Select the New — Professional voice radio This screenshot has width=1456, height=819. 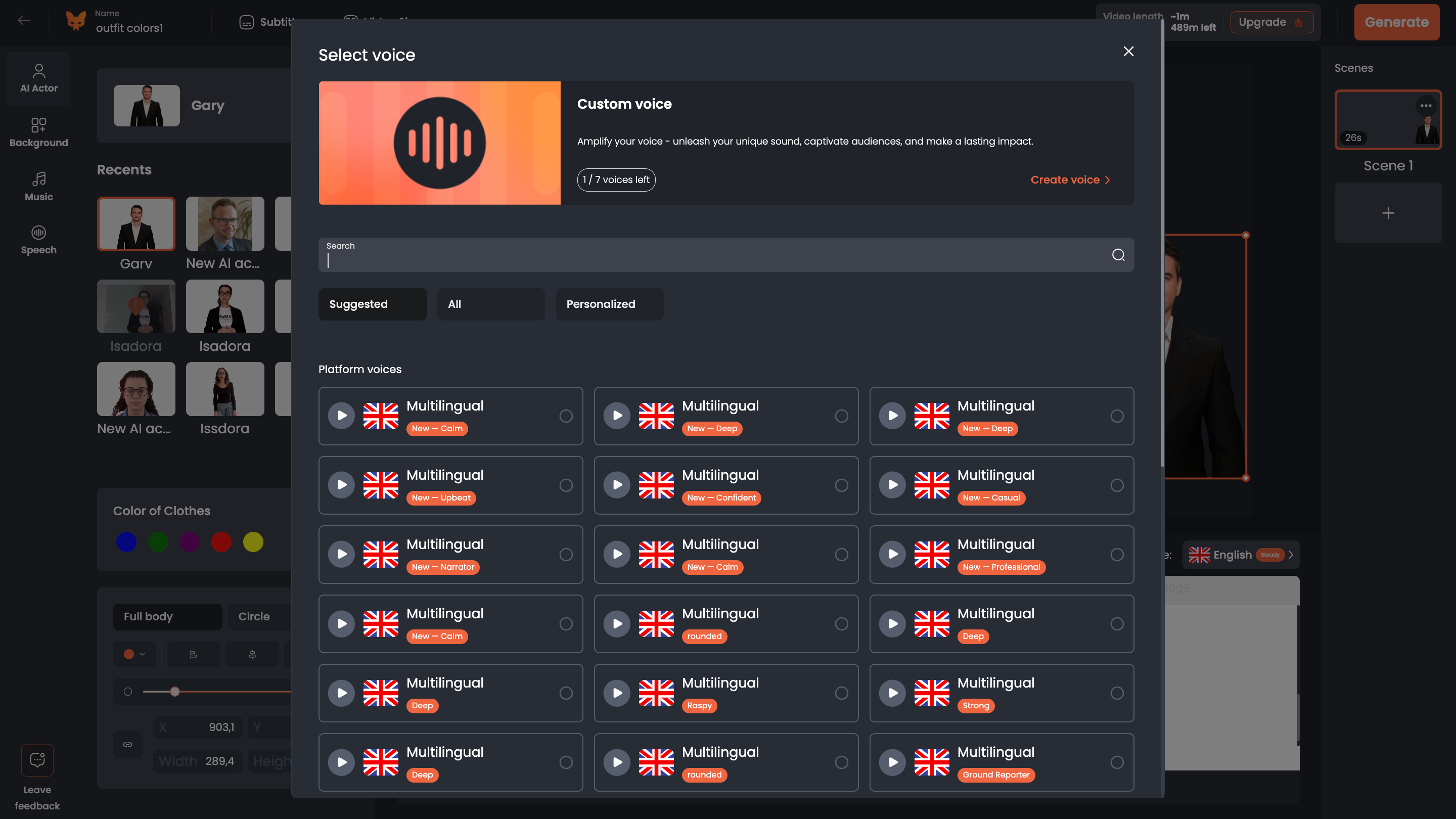tap(1116, 555)
